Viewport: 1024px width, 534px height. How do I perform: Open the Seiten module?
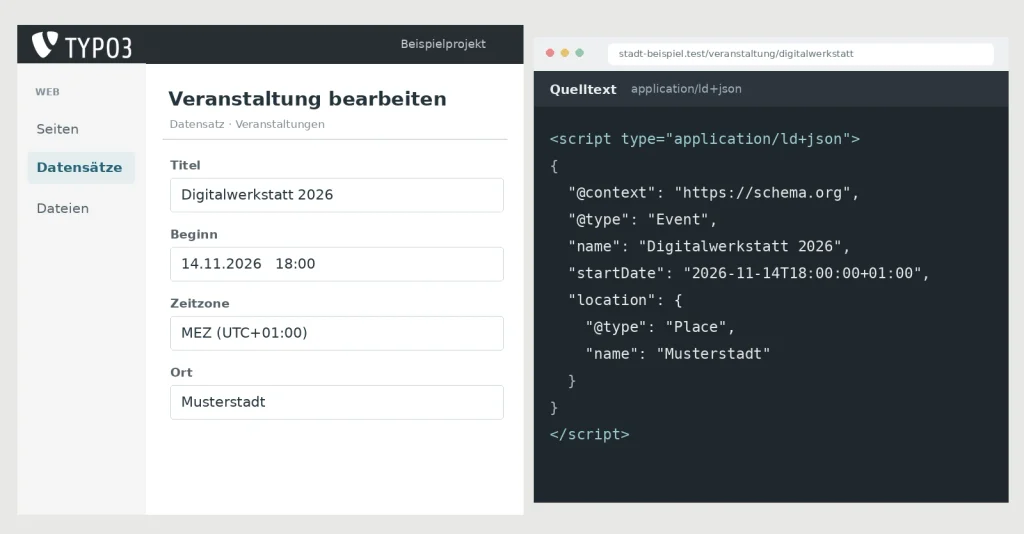(57, 129)
